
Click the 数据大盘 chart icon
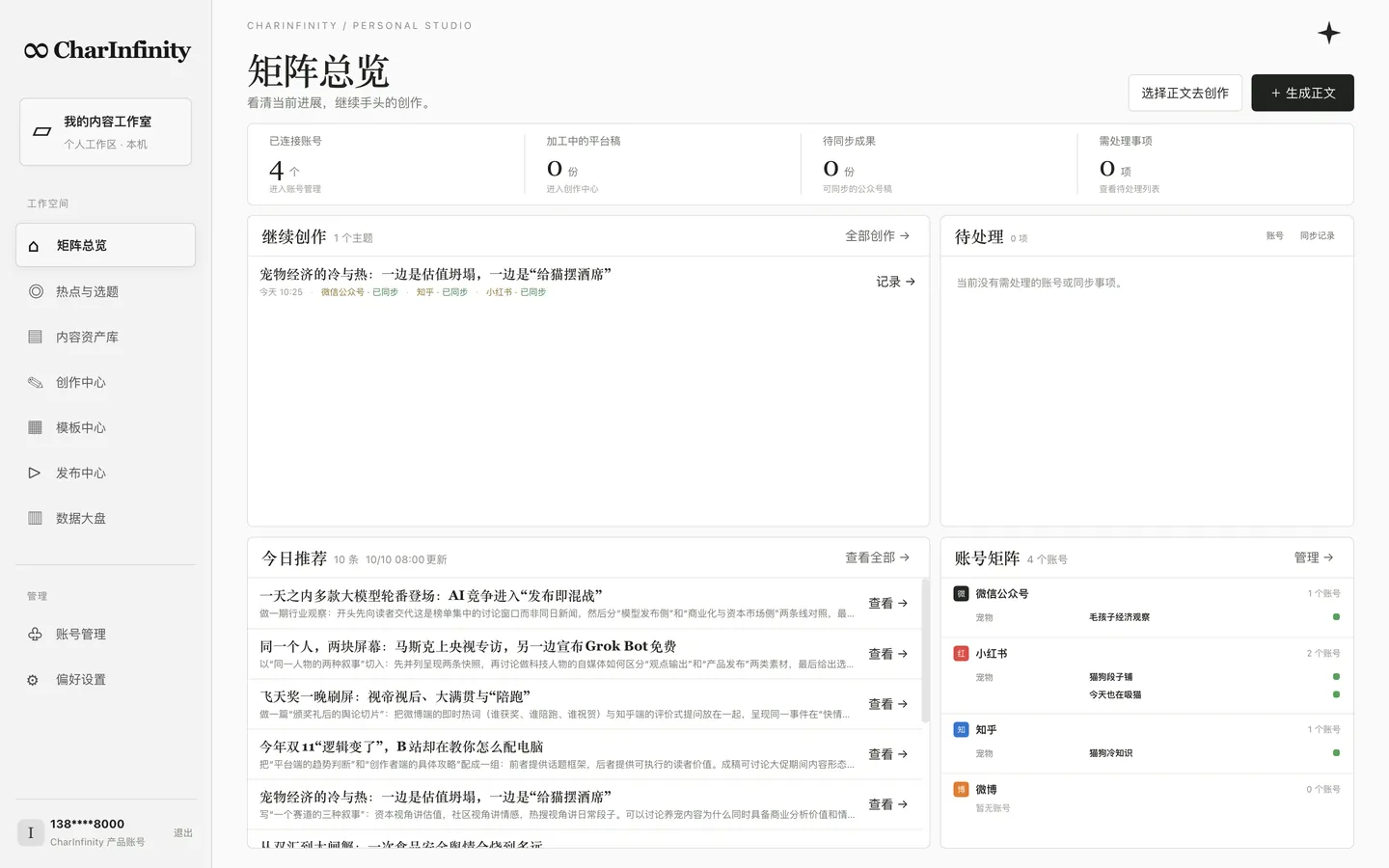36,518
